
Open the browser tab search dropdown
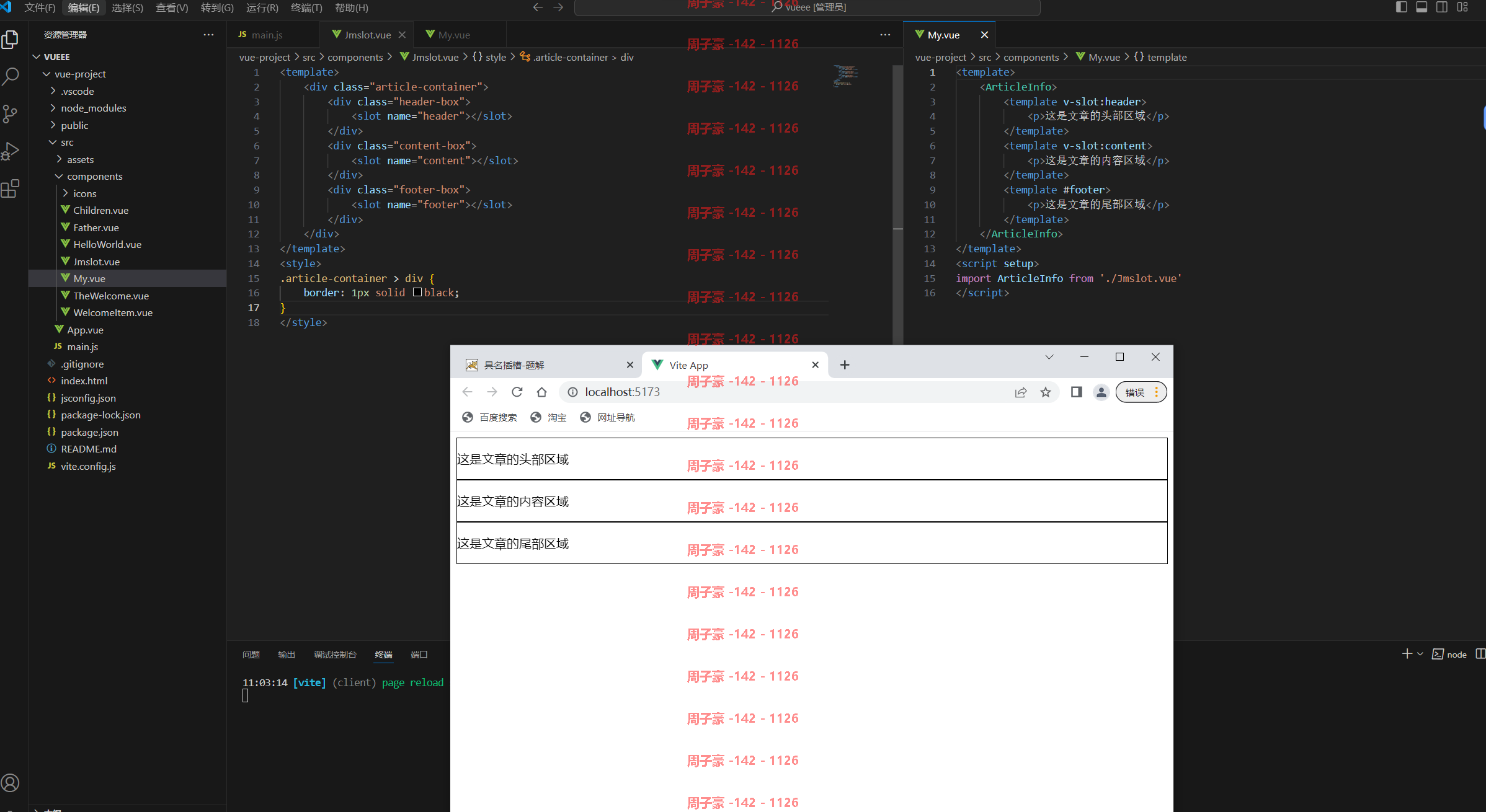coord(1049,357)
